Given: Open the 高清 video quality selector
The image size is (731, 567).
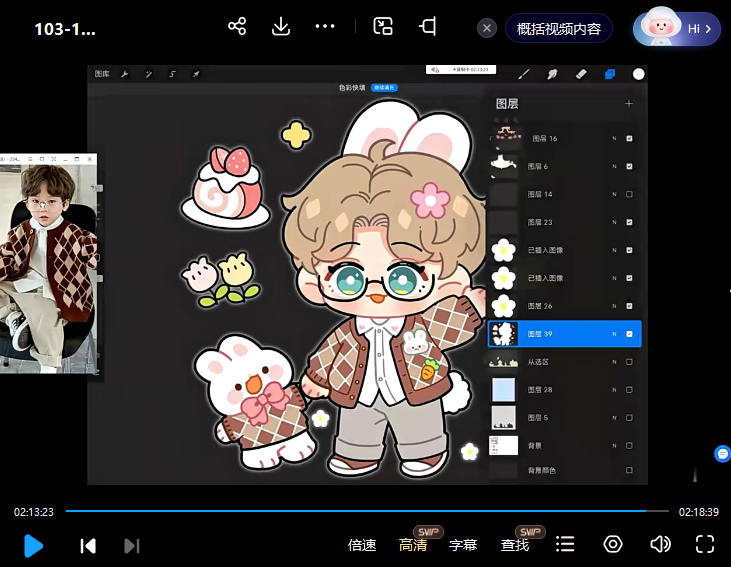Looking at the screenshot, I should click(x=413, y=545).
